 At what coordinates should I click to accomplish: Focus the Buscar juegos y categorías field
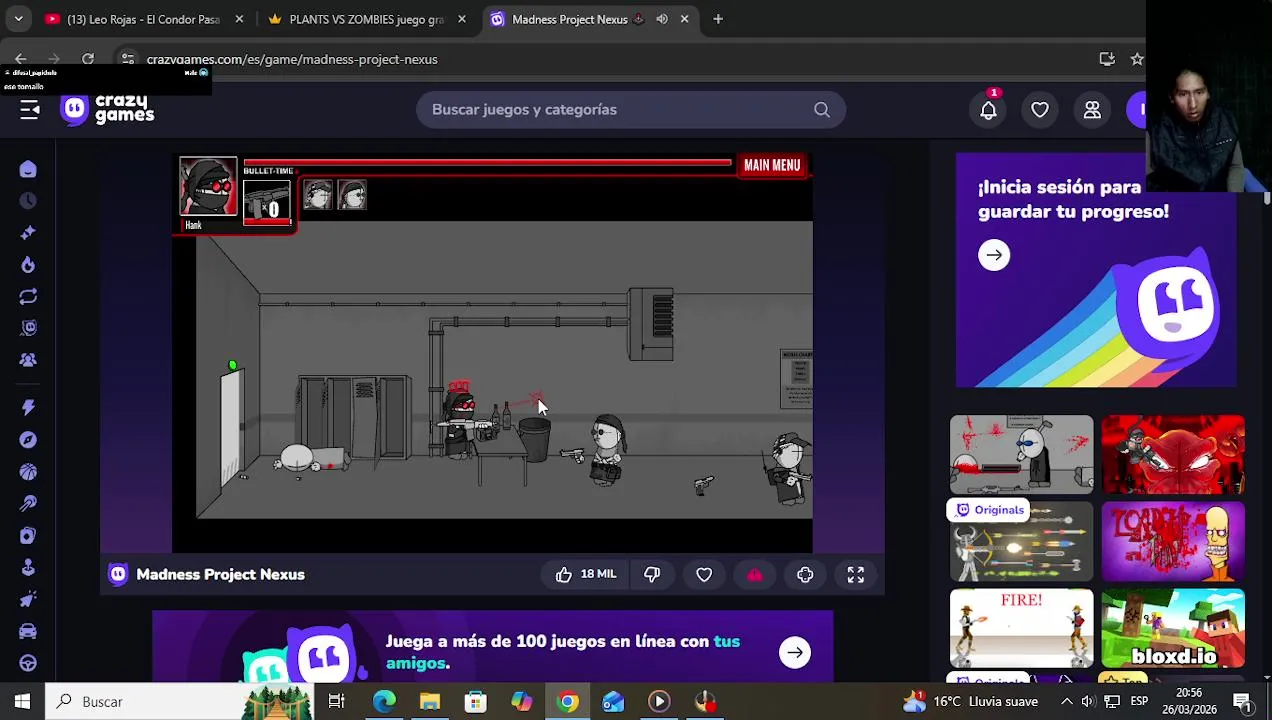coord(630,110)
